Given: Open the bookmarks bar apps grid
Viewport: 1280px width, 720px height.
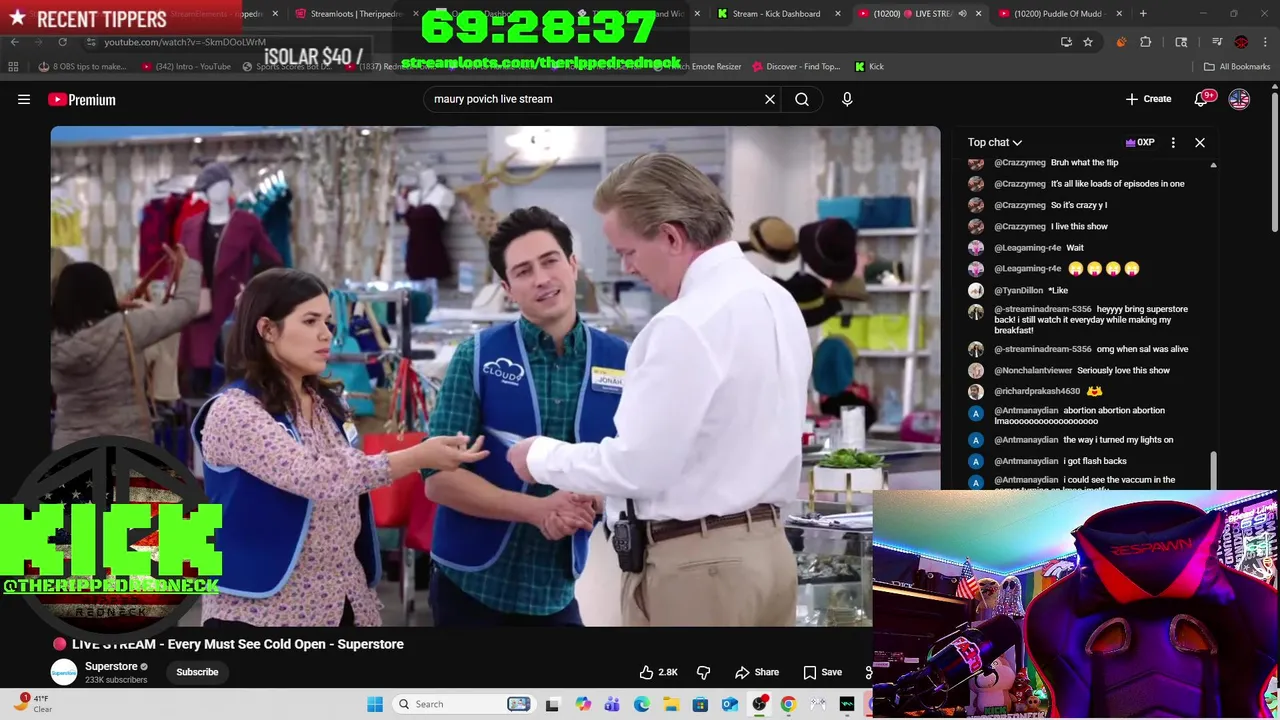Looking at the screenshot, I should (x=13, y=66).
